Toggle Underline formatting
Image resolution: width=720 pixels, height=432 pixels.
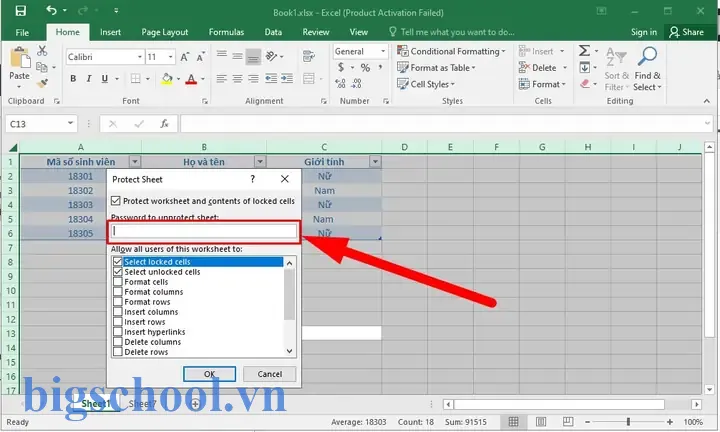coord(105,79)
